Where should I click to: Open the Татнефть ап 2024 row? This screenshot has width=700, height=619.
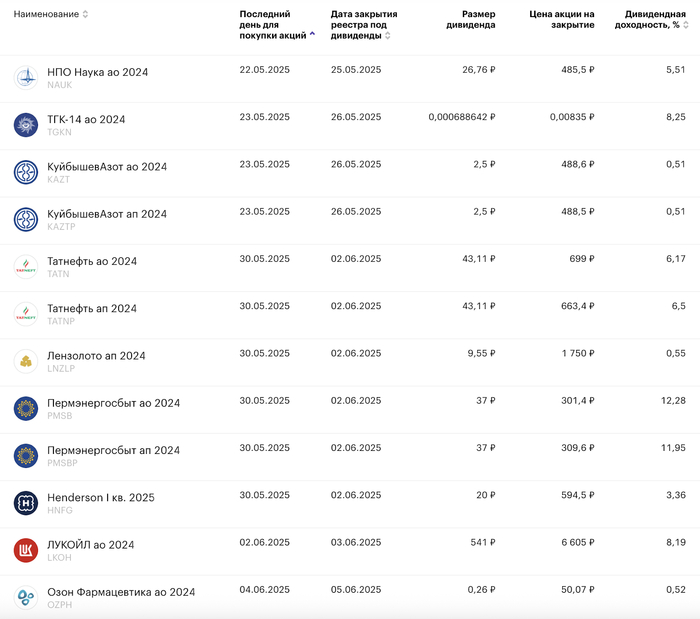click(x=92, y=309)
